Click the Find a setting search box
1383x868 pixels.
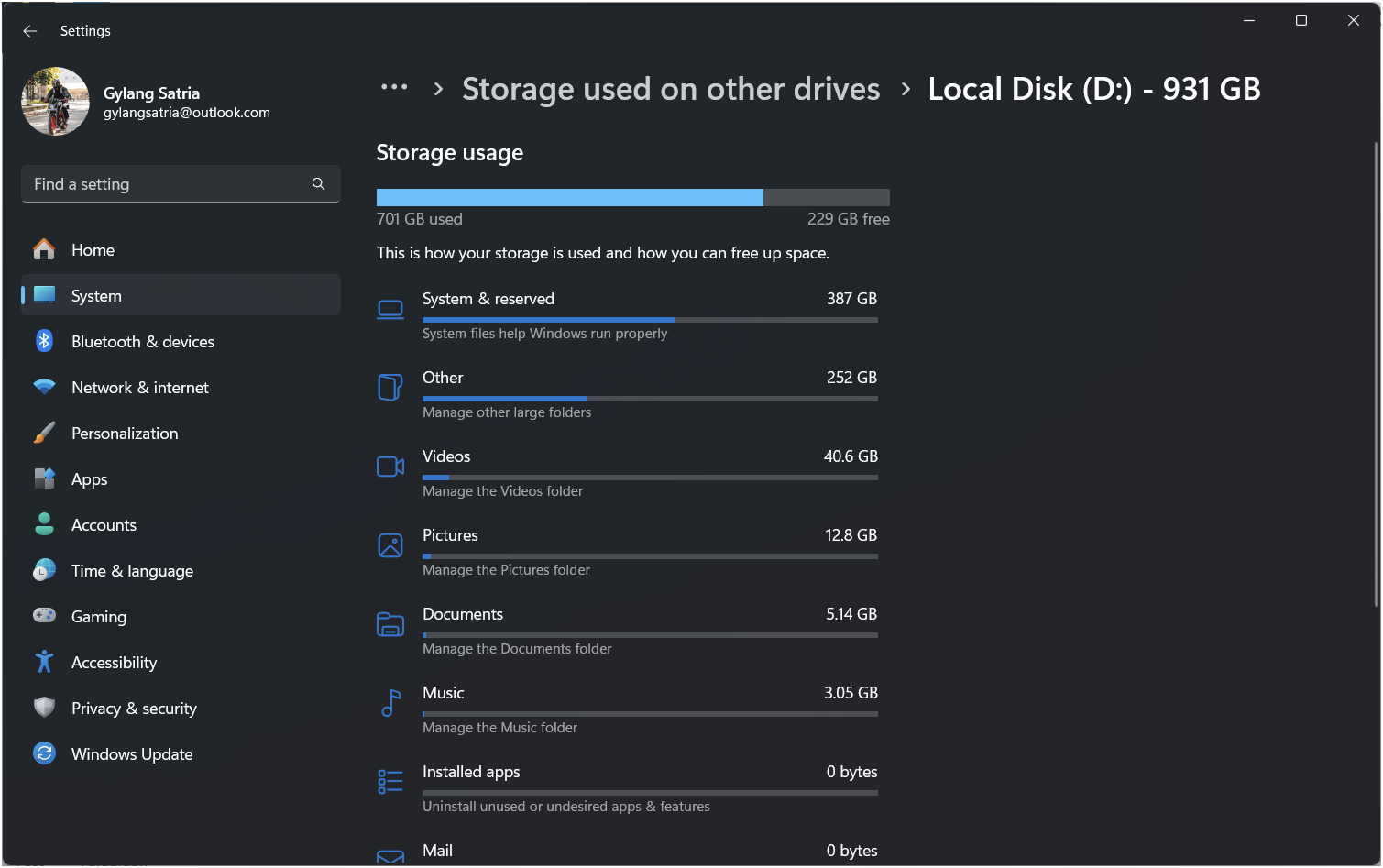(181, 184)
